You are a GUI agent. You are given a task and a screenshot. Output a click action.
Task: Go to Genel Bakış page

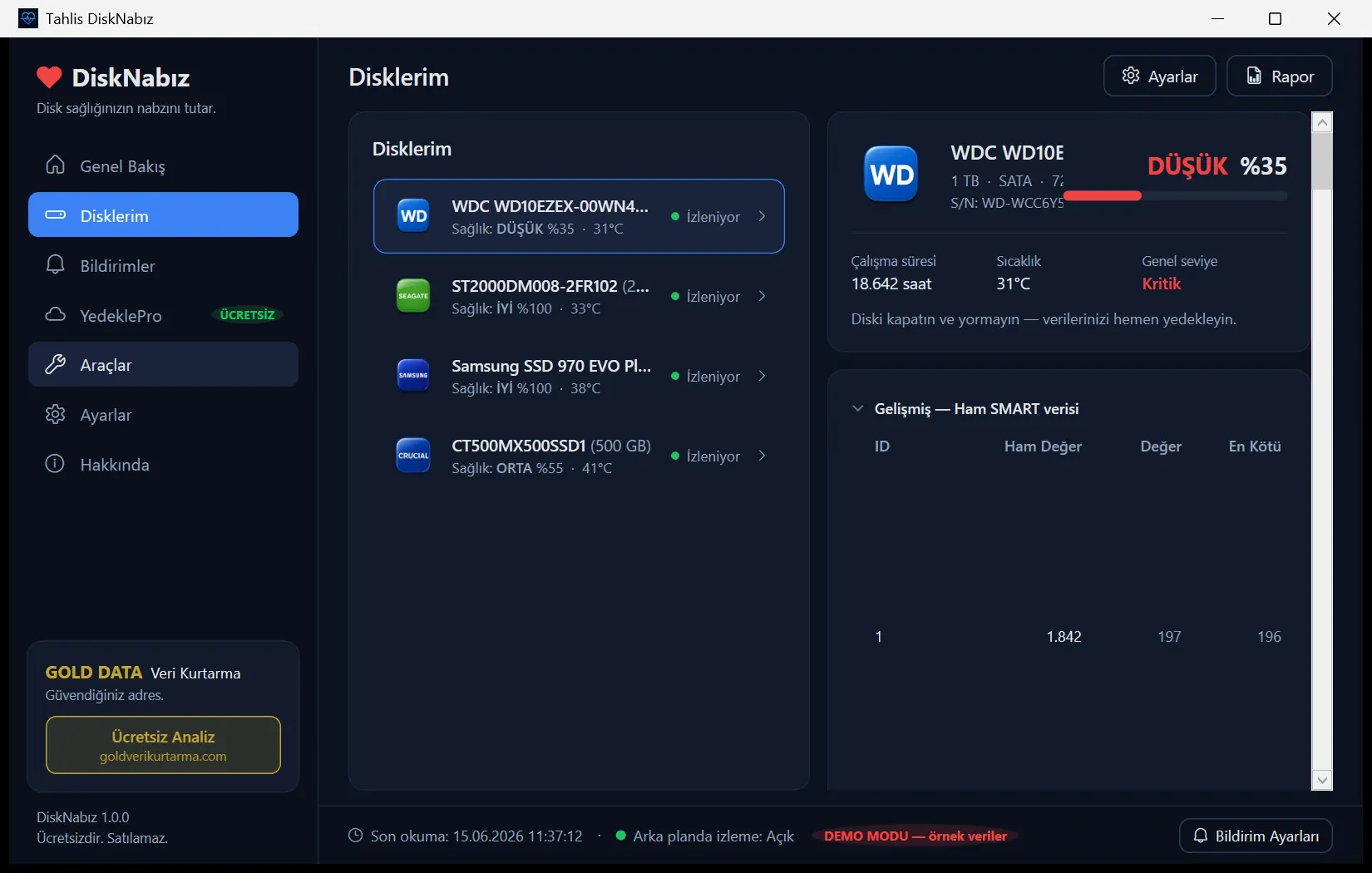tap(163, 165)
